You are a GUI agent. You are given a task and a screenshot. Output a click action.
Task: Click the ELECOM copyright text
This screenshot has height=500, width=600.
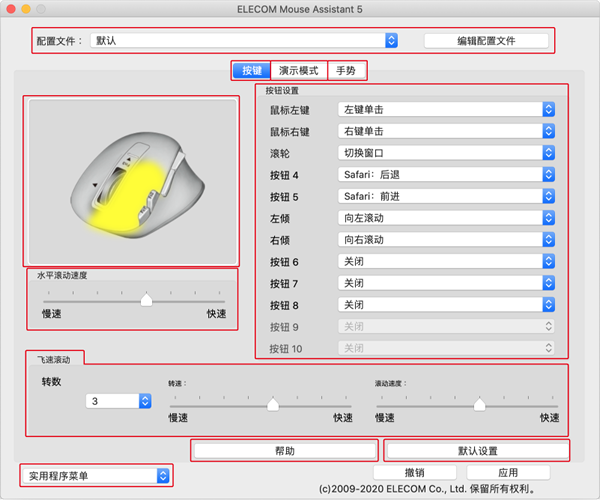[427, 489]
